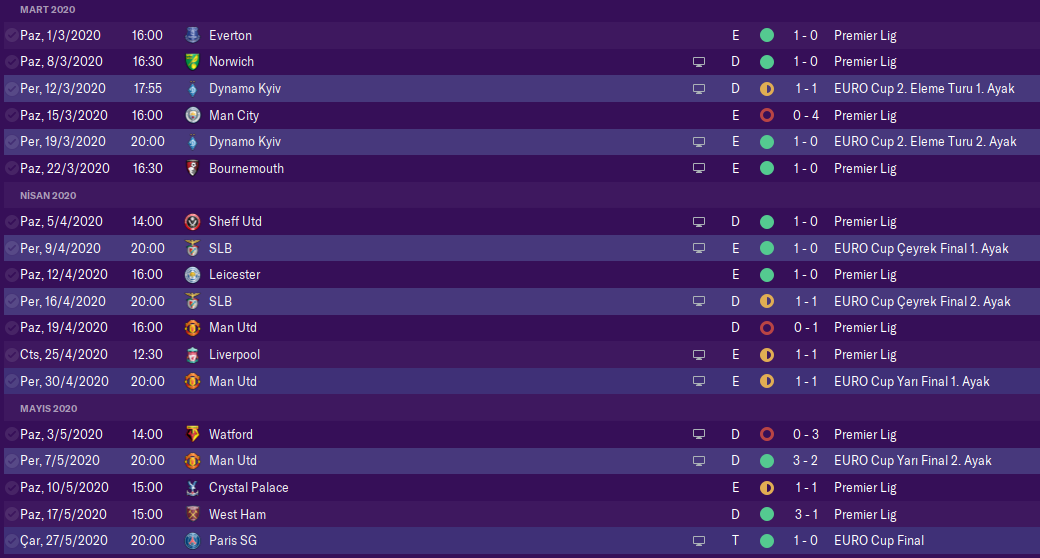
Task: Click the Norwich club crest
Action: 193,62
